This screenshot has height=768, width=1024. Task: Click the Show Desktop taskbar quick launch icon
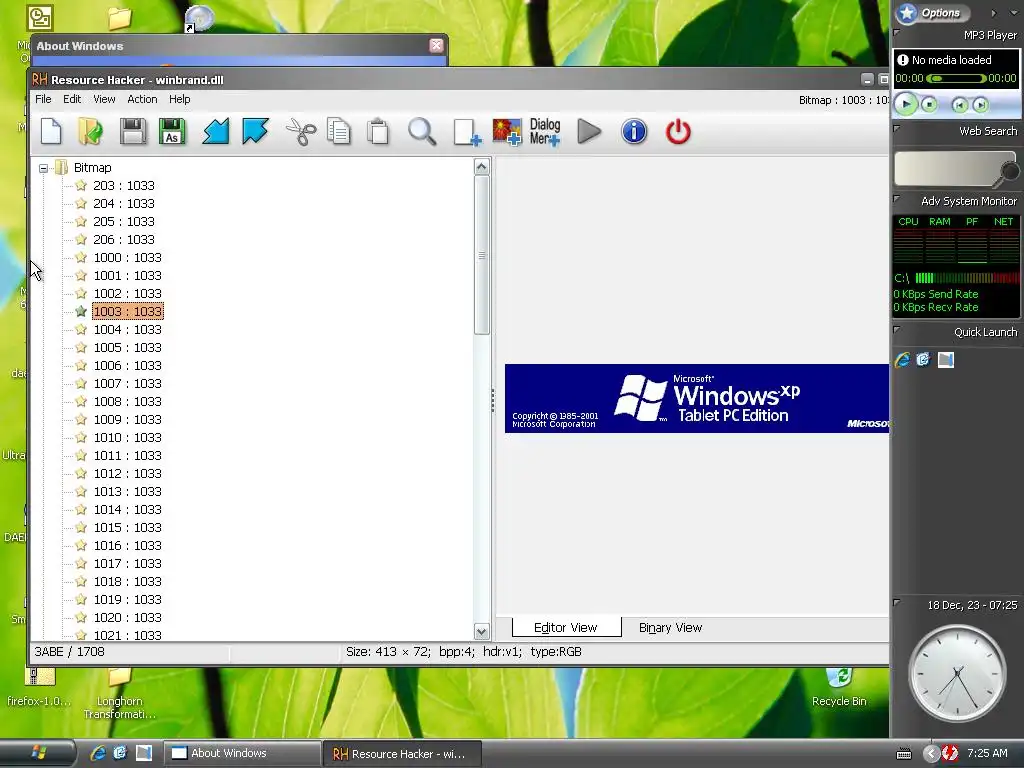[x=144, y=753]
